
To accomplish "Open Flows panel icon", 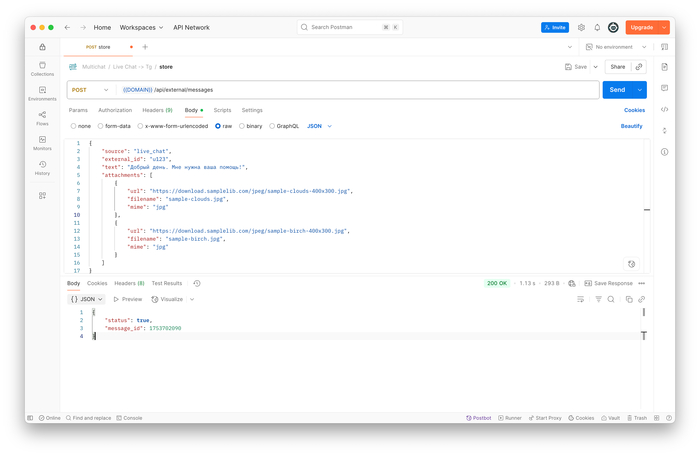I will tap(42, 118).
